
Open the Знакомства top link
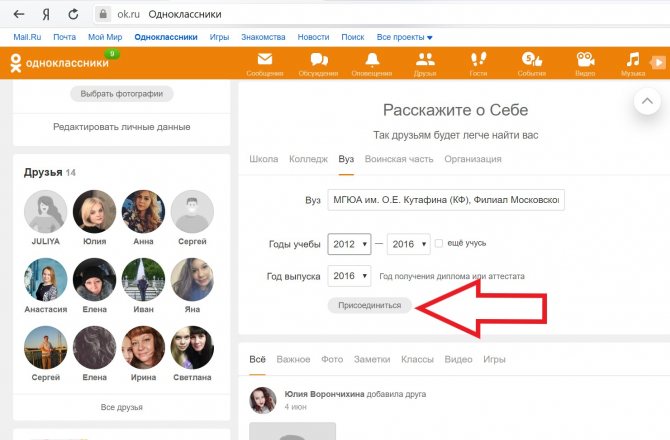click(x=263, y=37)
